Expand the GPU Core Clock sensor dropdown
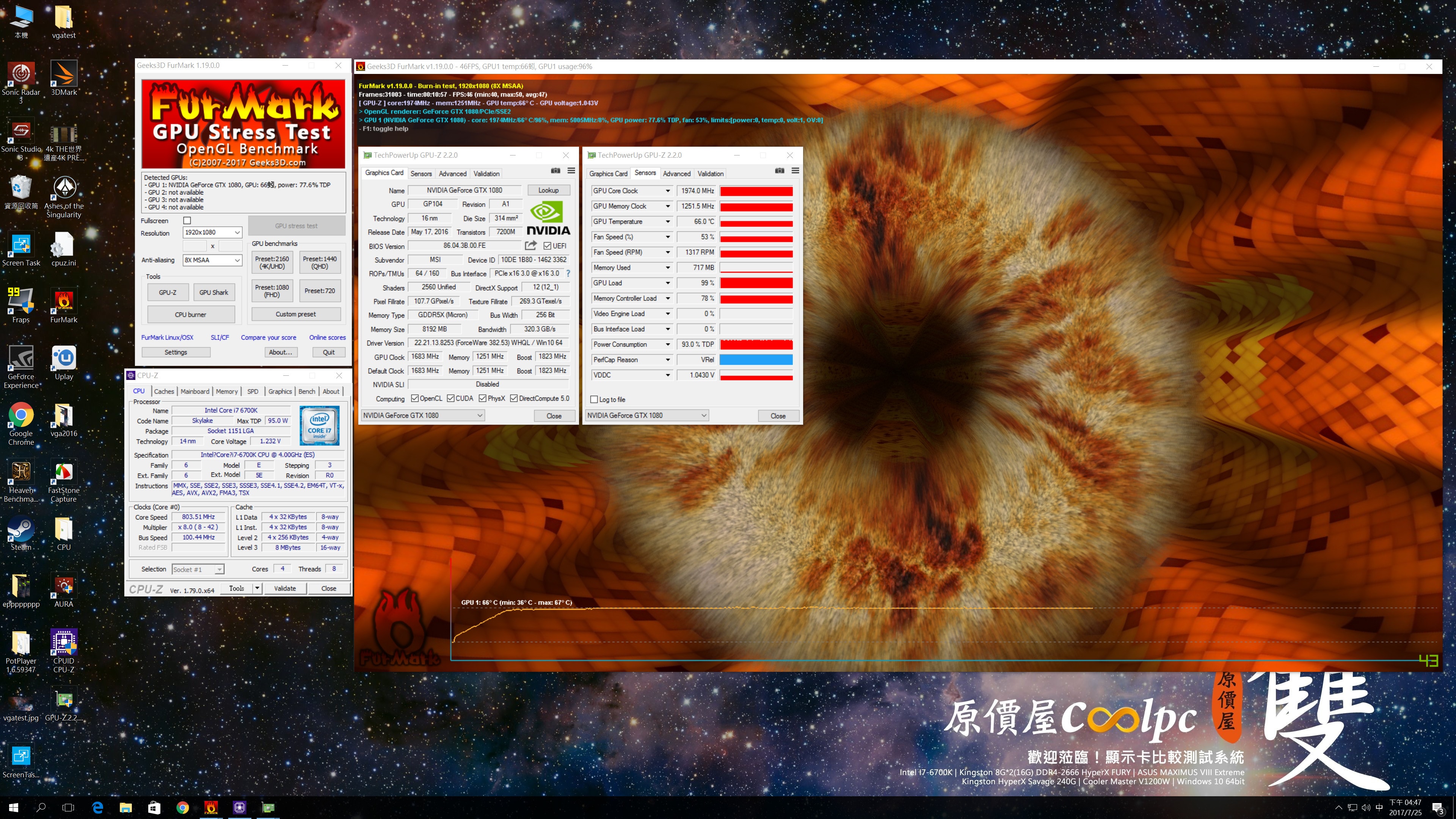The height and width of the screenshot is (819, 1456). pyautogui.click(x=667, y=191)
